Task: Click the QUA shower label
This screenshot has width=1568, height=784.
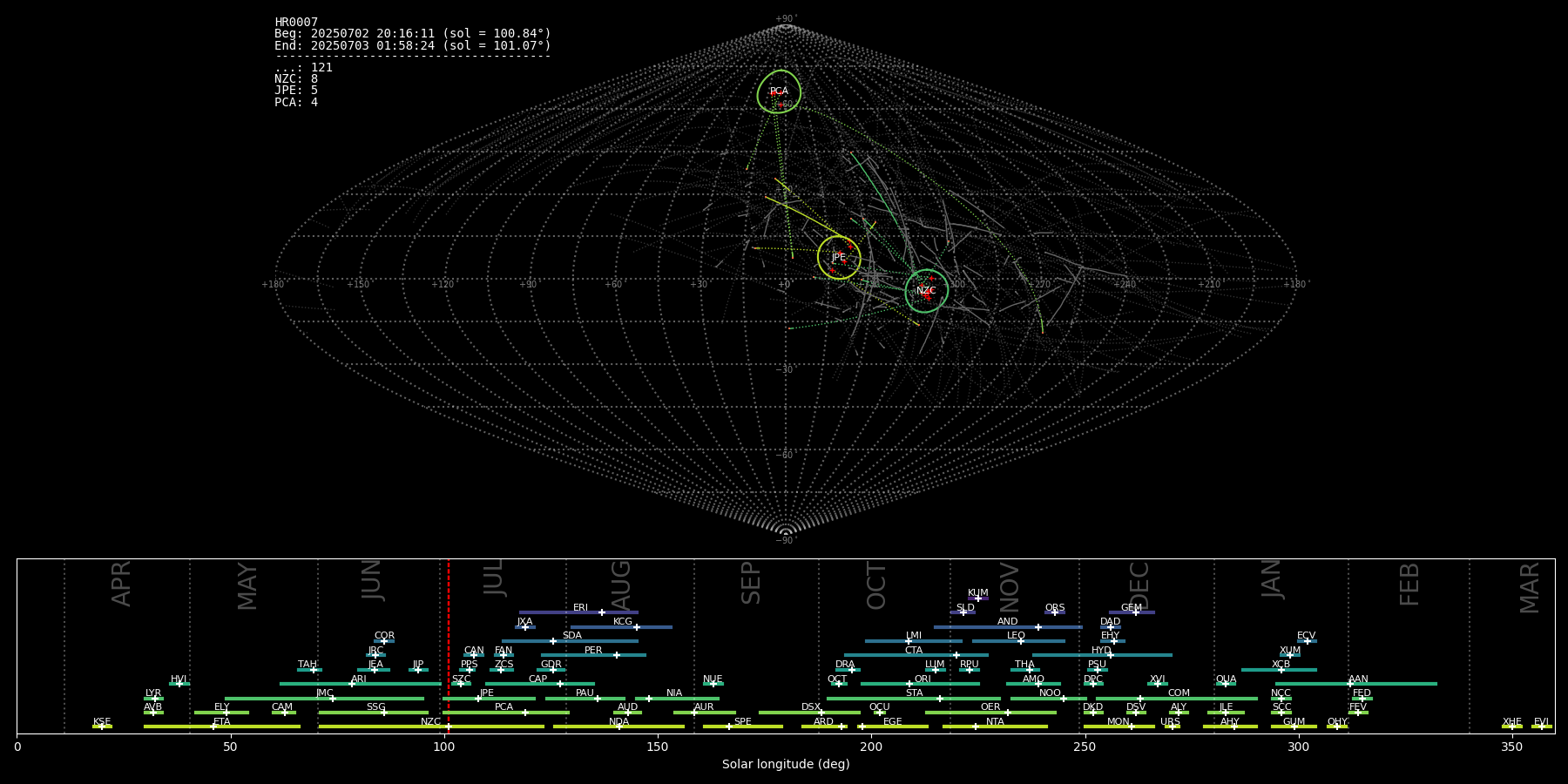Action: pos(1226,679)
